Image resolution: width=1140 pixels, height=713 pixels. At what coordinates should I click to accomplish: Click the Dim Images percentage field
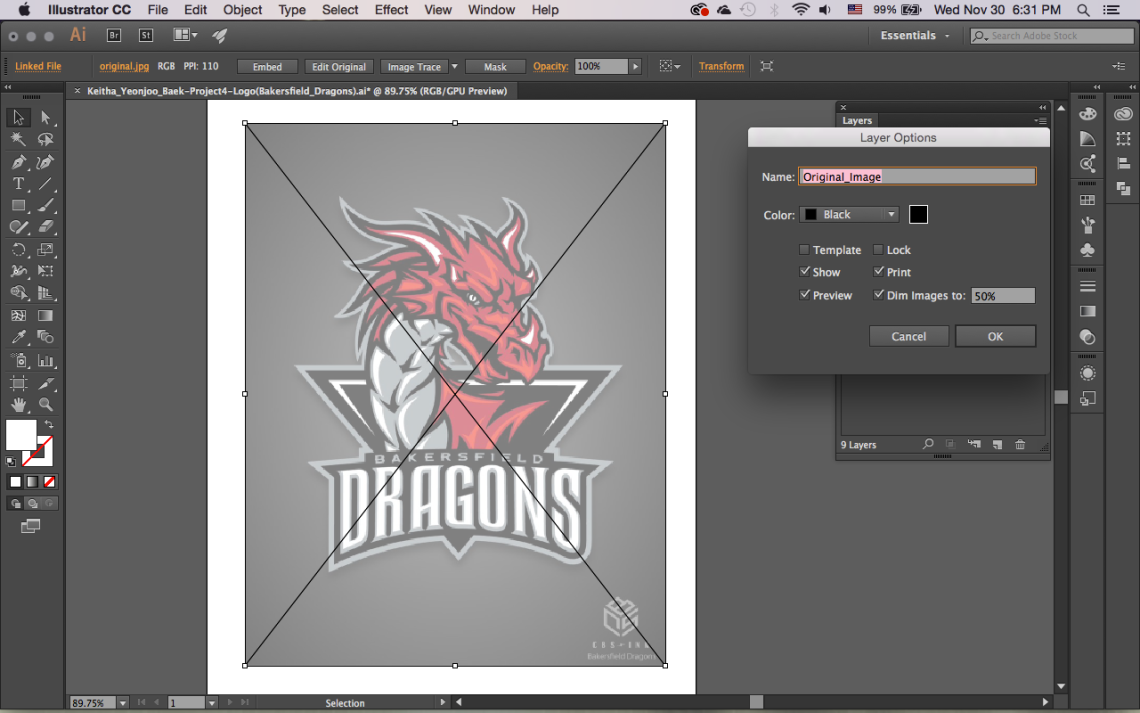[x=1003, y=295]
